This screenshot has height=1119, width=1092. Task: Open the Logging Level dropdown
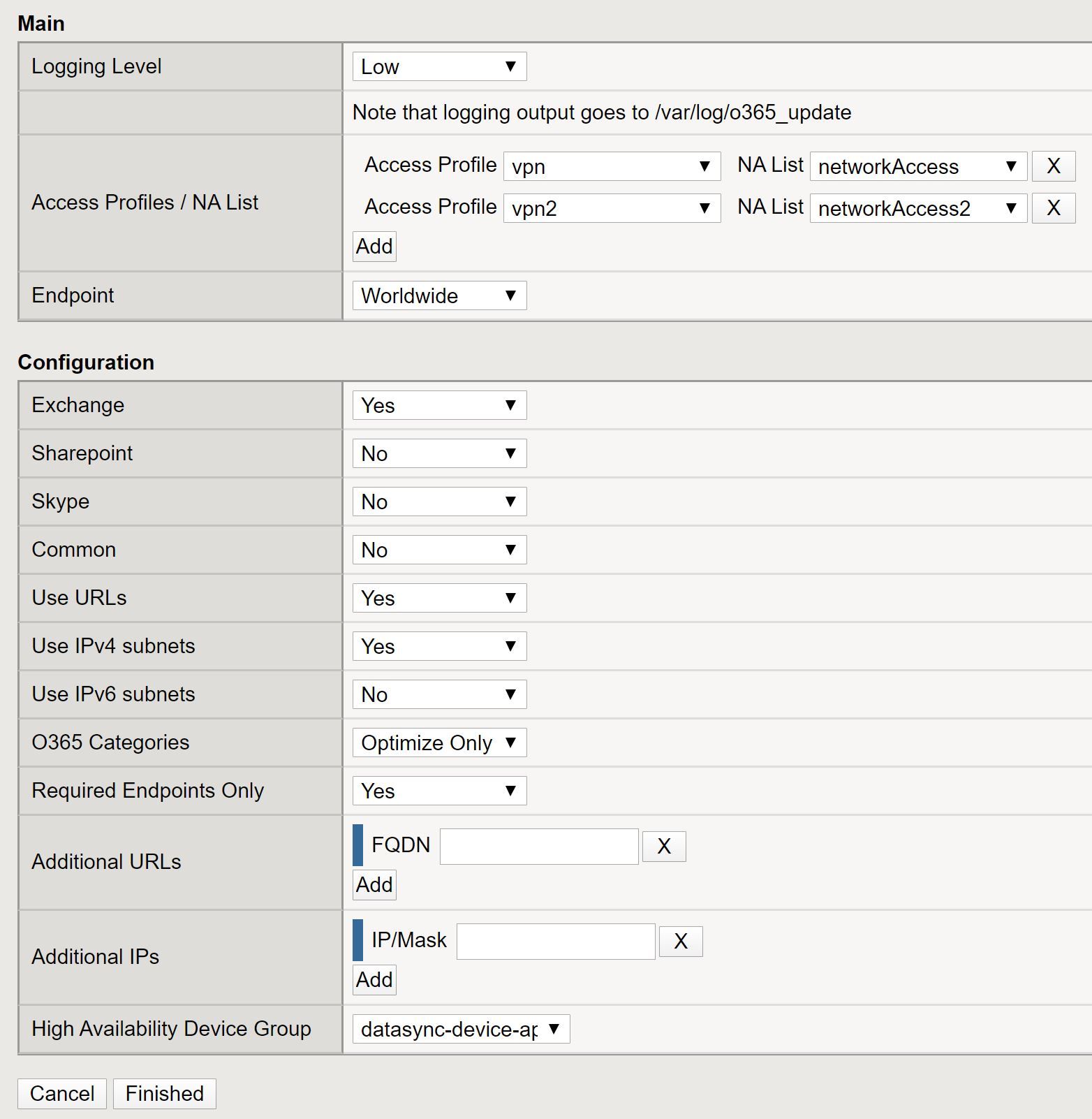click(x=439, y=67)
